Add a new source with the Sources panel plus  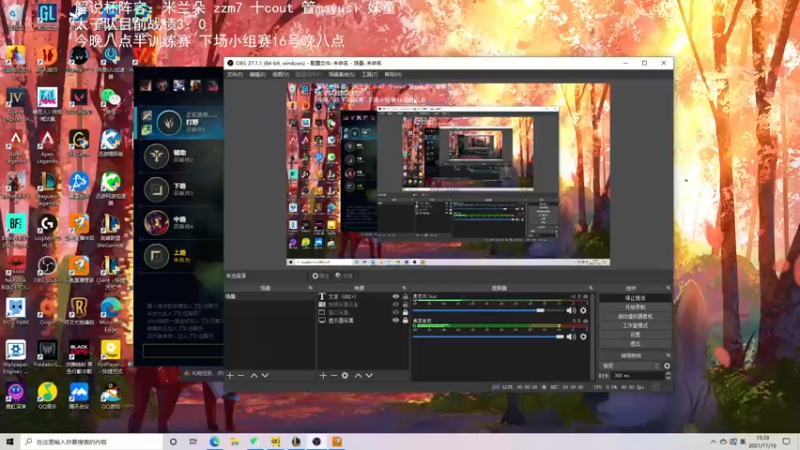pos(323,376)
